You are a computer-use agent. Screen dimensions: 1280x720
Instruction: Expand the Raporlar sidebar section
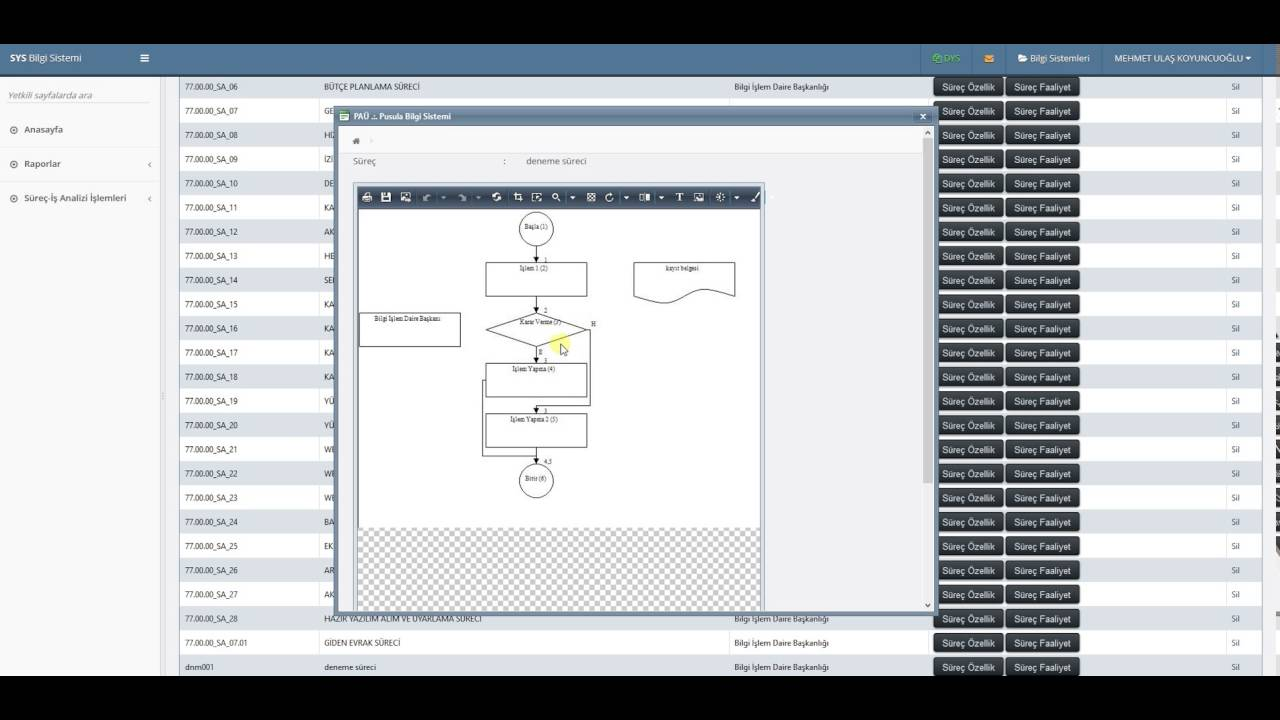point(42,164)
